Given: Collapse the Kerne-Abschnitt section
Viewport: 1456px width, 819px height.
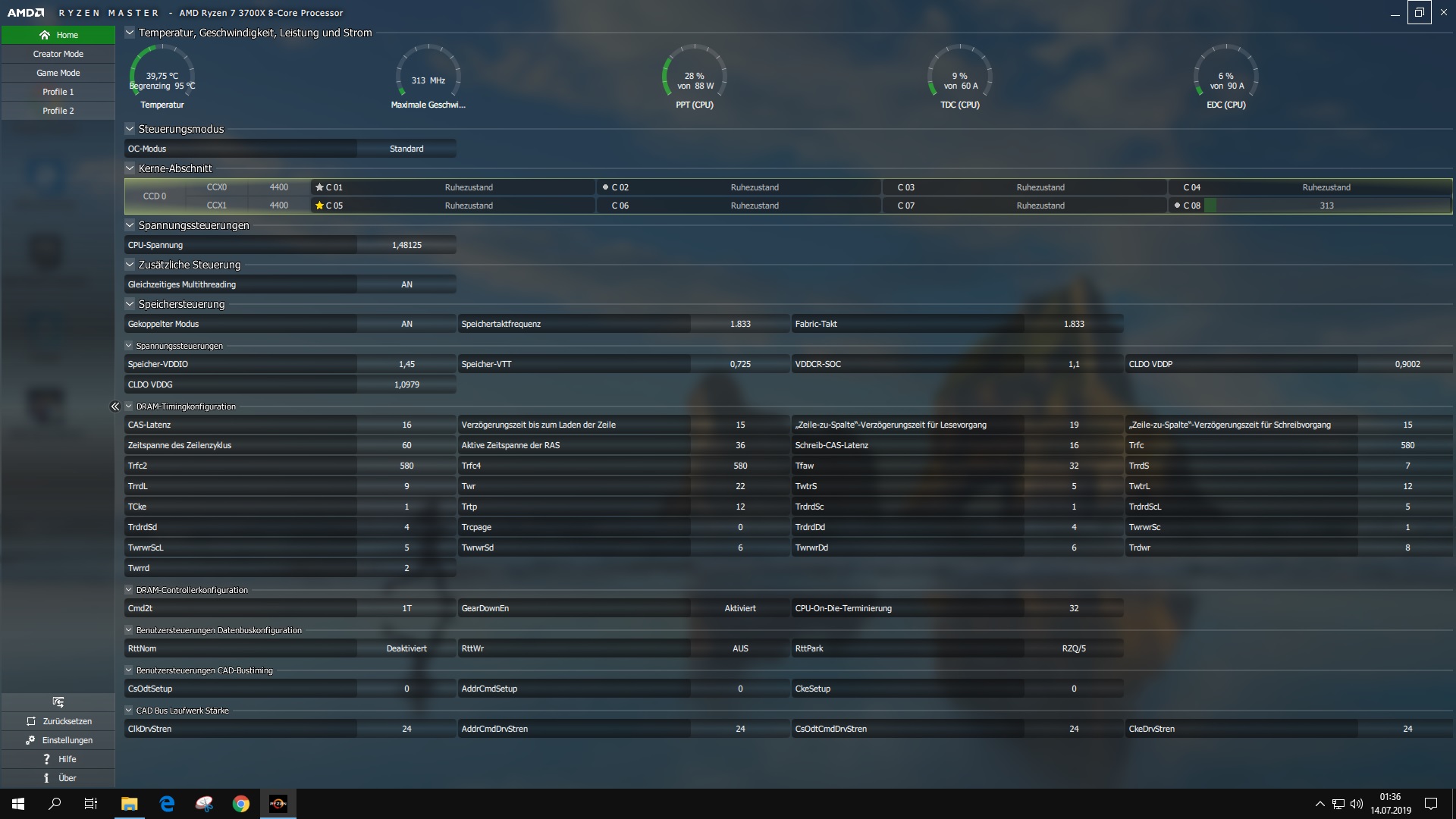Looking at the screenshot, I should (x=130, y=168).
